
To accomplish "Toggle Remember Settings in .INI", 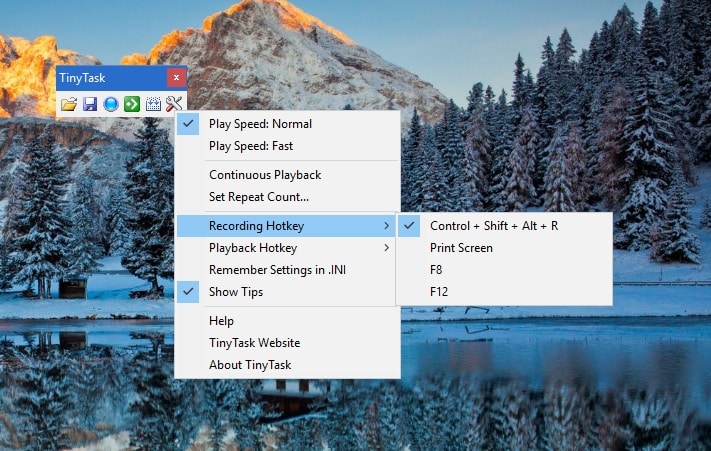I will [277, 270].
